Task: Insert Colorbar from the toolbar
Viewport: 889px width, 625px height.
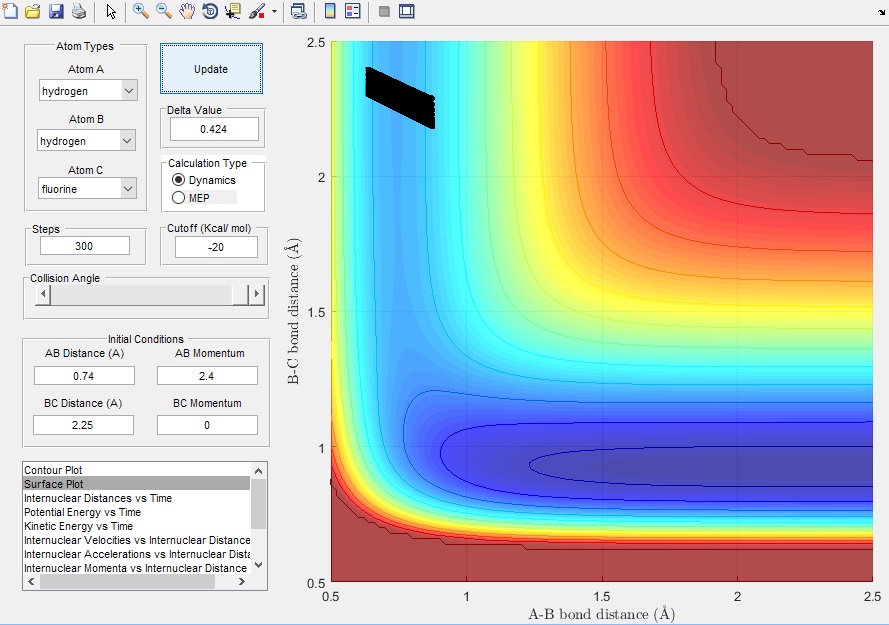Action: click(x=330, y=12)
